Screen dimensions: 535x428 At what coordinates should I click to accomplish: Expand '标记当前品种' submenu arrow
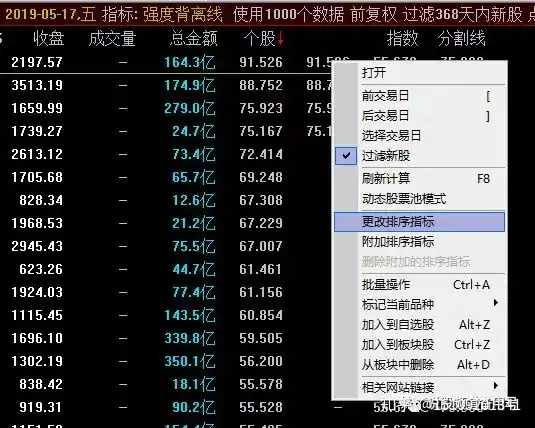(496, 303)
